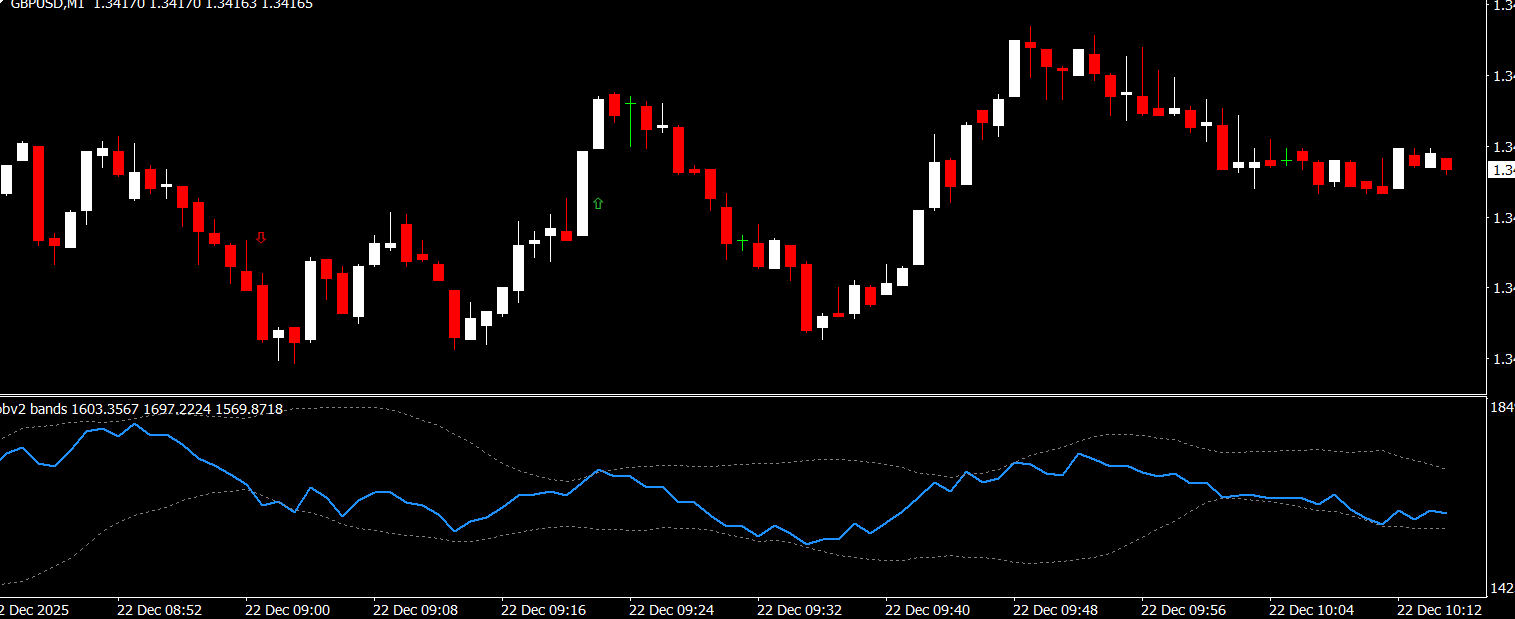1515x619 pixels.
Task: Click the 22 Dec 08:52 time label
Action: coord(159,608)
